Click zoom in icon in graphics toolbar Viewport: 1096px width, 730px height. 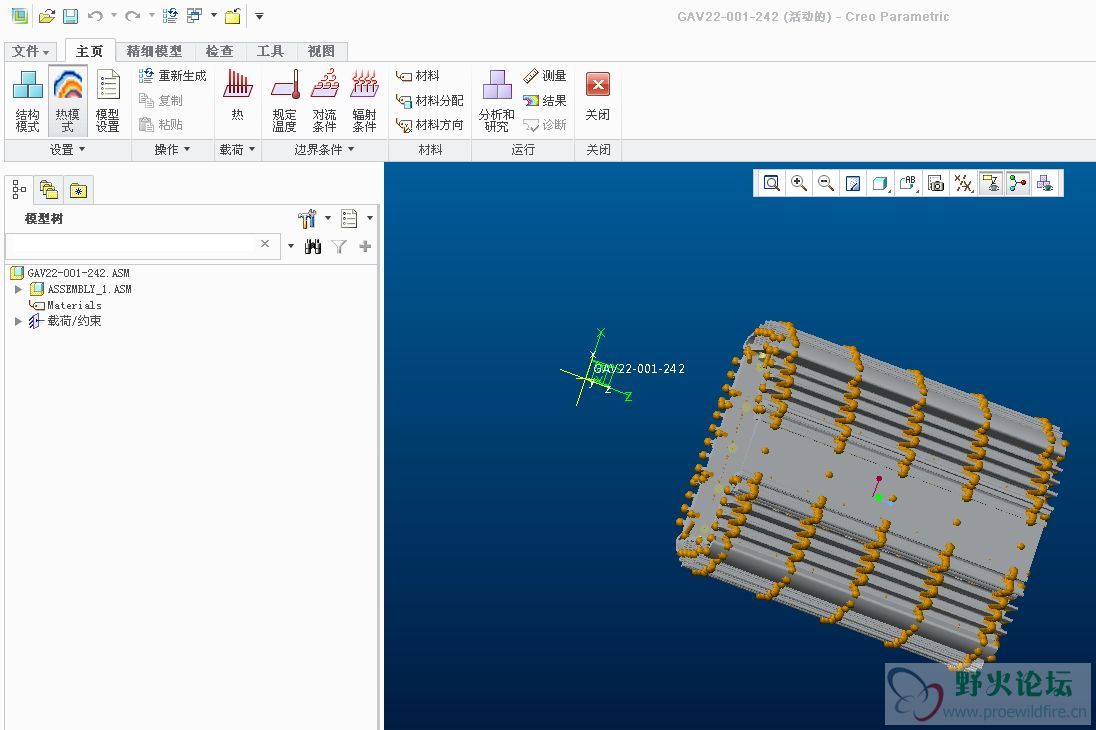coord(799,183)
